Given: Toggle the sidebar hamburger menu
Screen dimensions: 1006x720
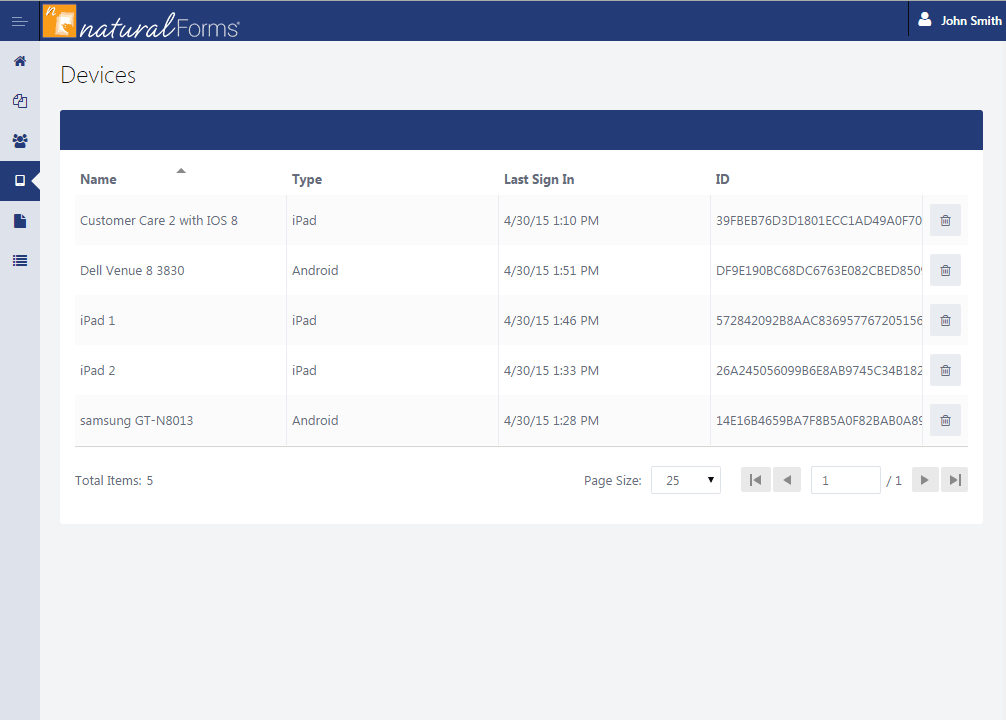Looking at the screenshot, I should pos(20,20).
